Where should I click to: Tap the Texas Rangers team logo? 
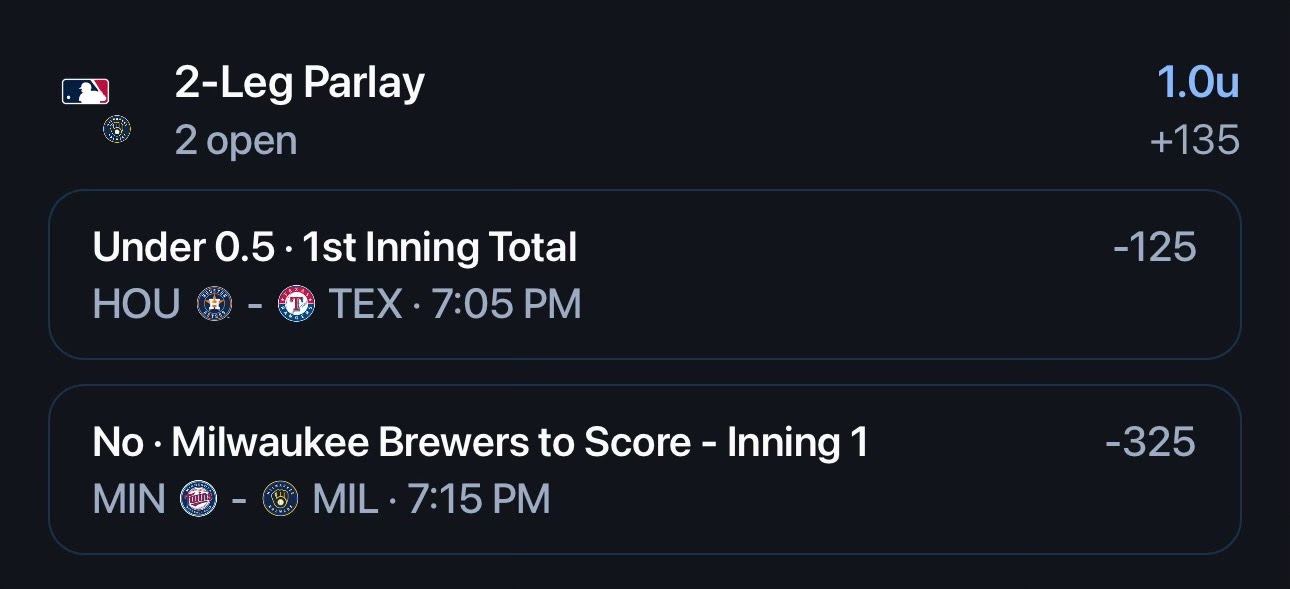click(x=296, y=303)
